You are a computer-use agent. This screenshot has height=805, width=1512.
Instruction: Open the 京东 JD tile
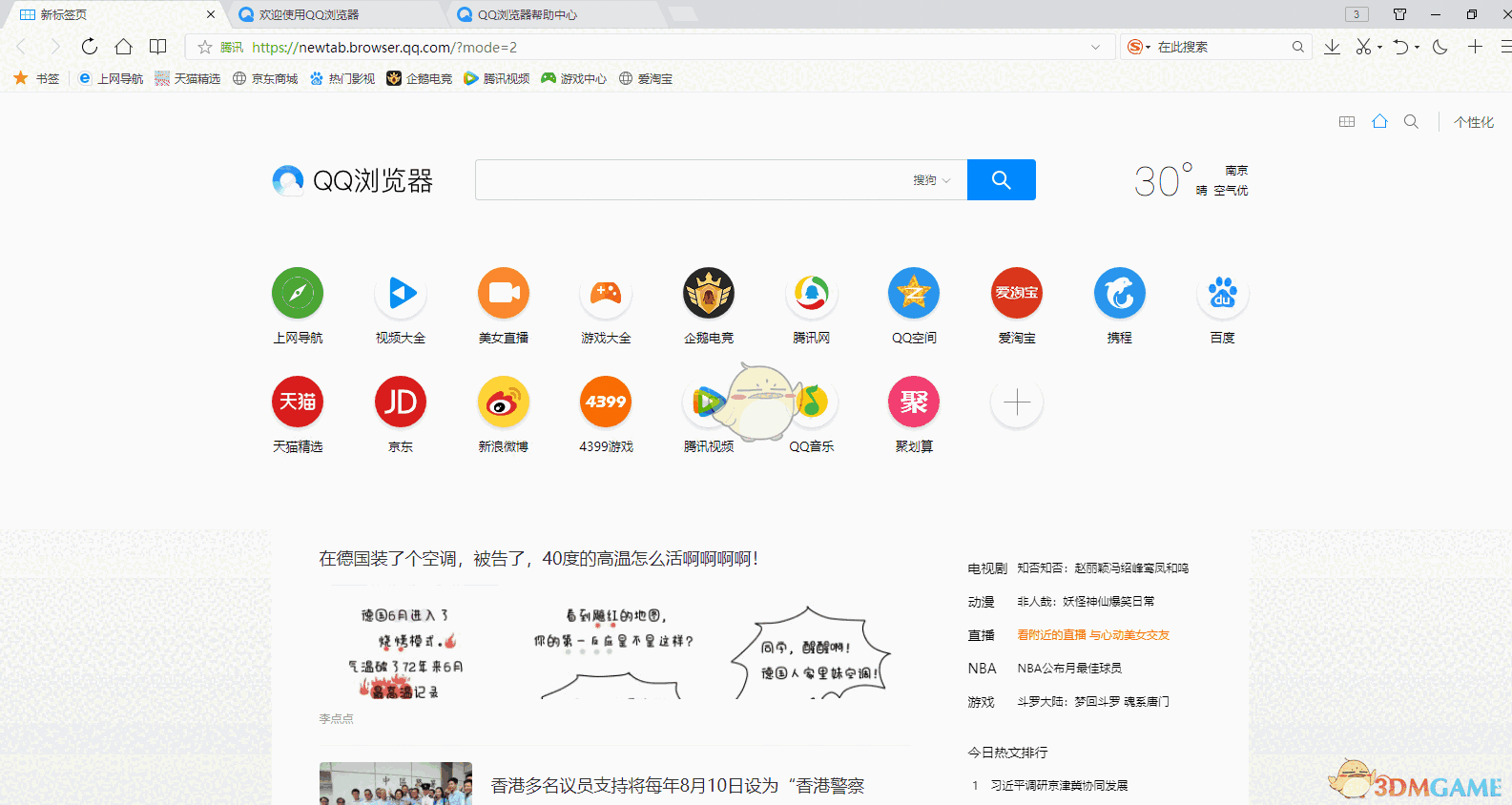click(401, 402)
